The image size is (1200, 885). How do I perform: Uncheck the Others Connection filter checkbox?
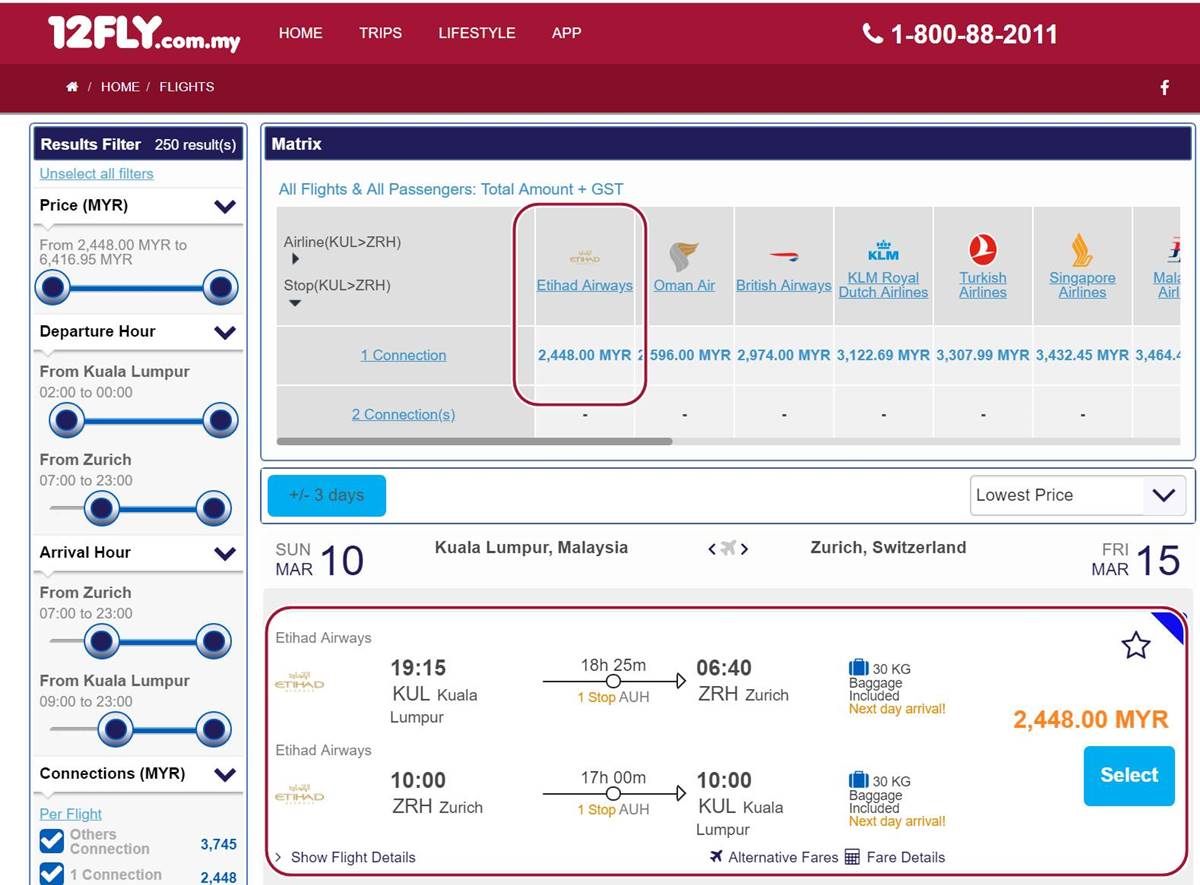coord(51,841)
